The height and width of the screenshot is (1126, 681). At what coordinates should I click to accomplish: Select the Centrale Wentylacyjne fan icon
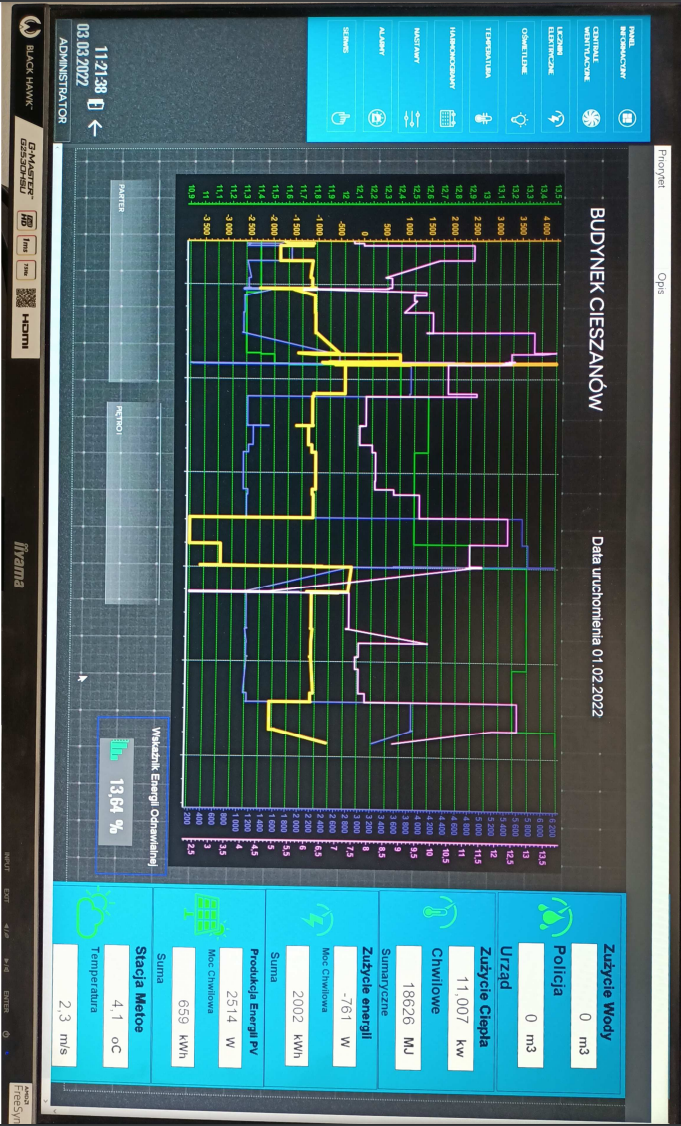click(x=590, y=118)
